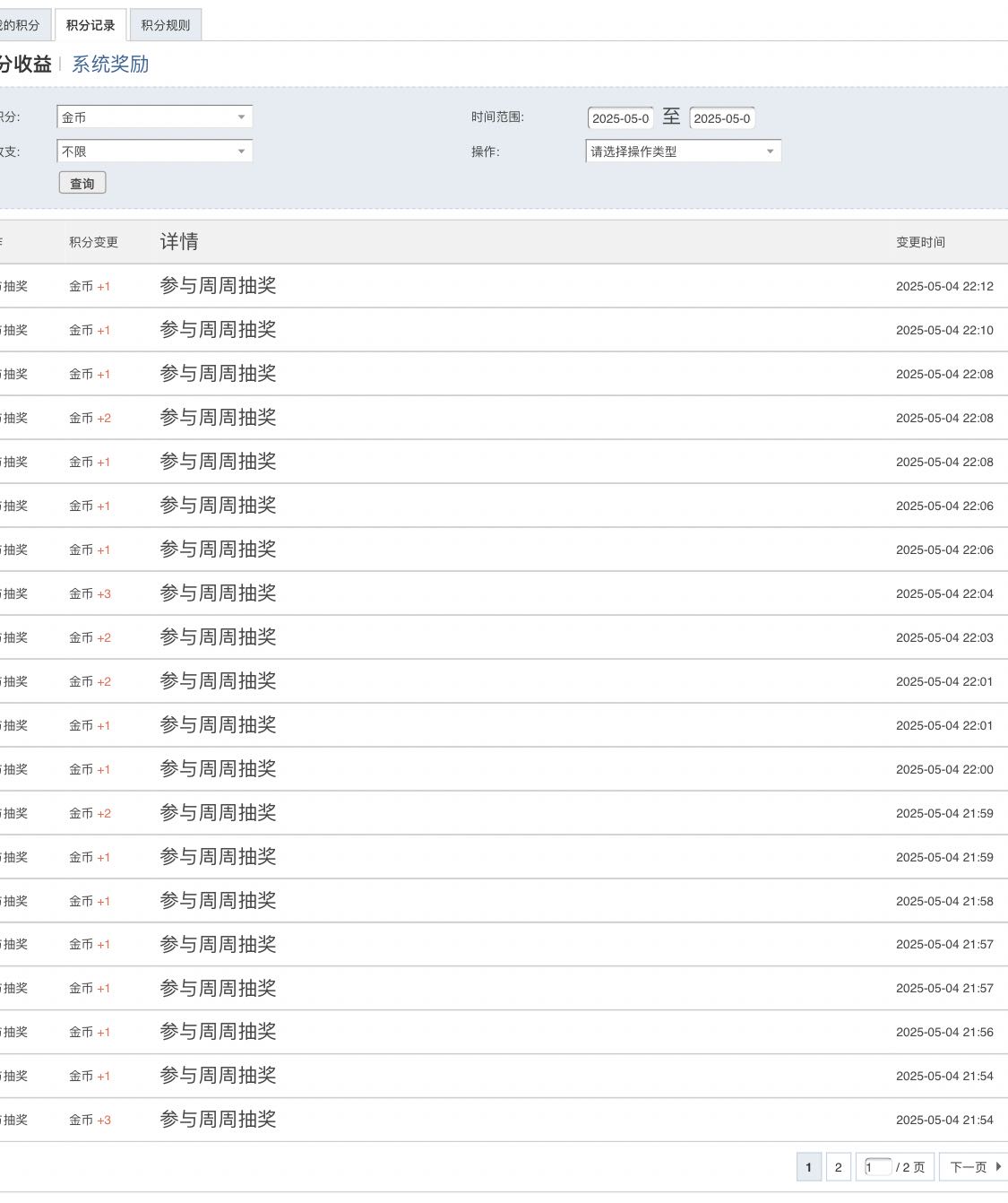Click the 详情 column header
The image size is (1008, 1203).
point(179,242)
